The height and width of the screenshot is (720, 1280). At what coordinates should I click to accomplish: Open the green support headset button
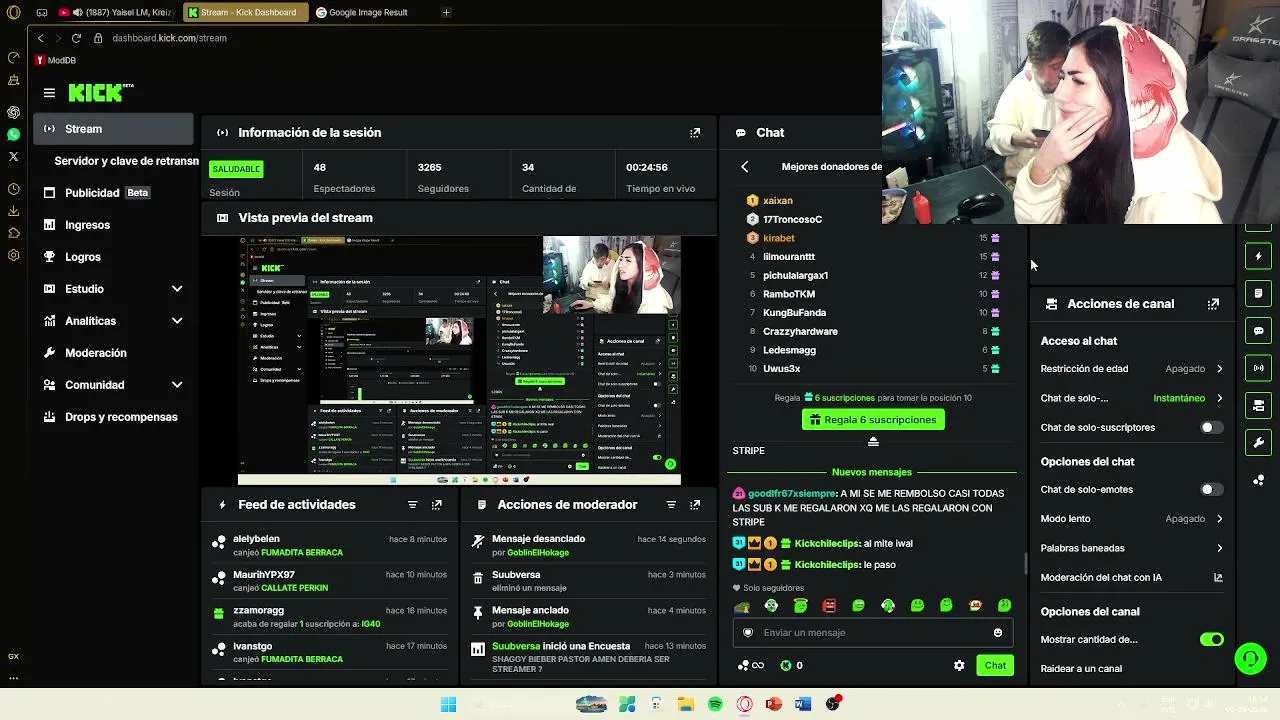(x=1250, y=658)
